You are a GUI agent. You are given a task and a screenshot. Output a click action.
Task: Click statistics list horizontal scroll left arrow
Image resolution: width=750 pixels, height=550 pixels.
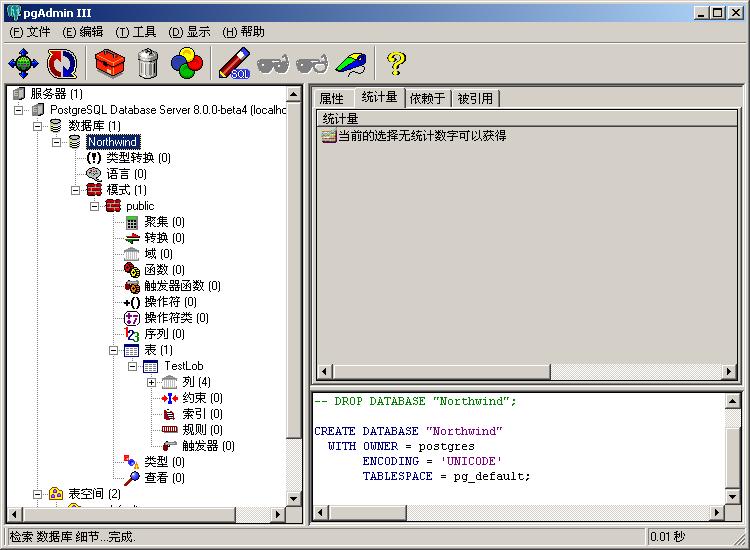click(x=325, y=372)
